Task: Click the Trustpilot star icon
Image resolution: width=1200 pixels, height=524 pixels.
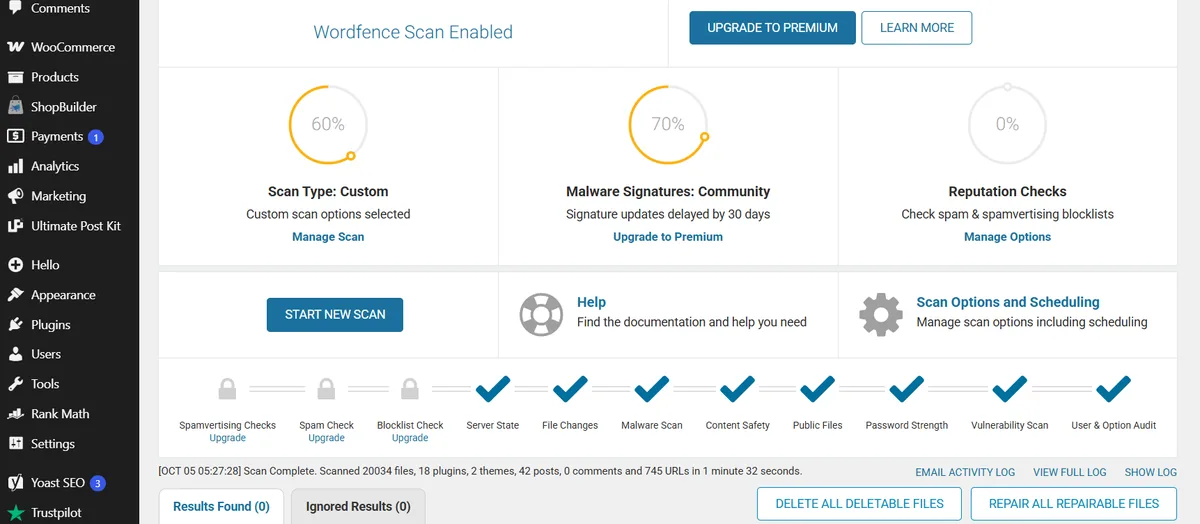Action: [15, 513]
